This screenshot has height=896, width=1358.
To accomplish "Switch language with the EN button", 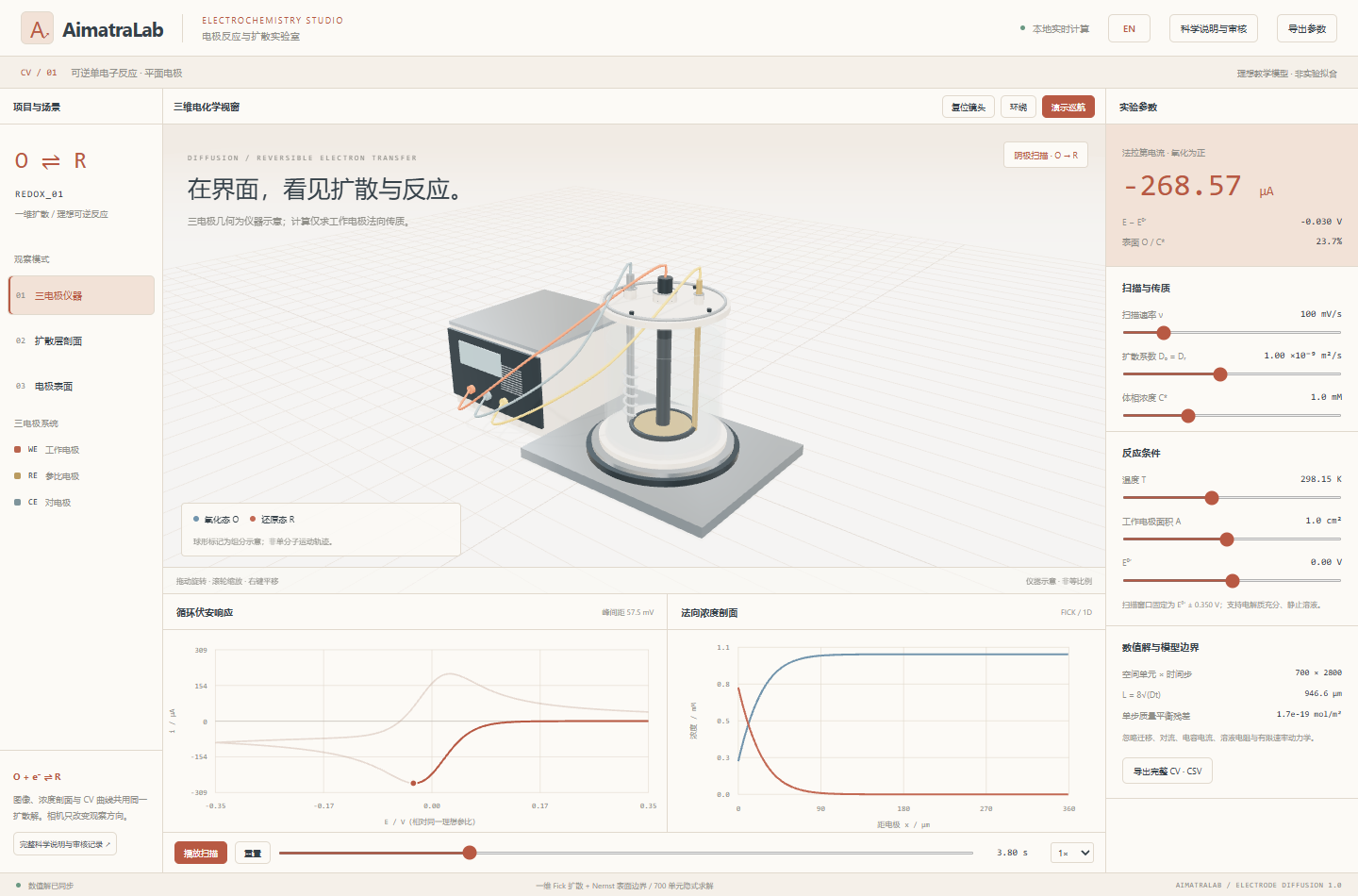I will tap(1129, 28).
